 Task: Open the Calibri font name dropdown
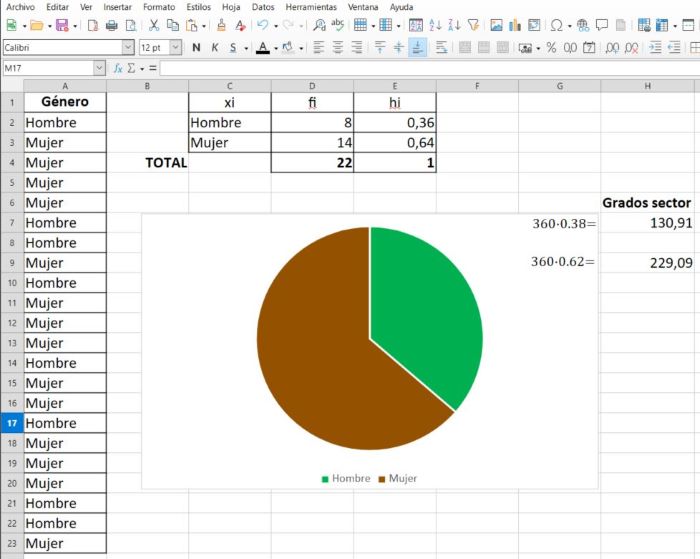click(x=128, y=47)
